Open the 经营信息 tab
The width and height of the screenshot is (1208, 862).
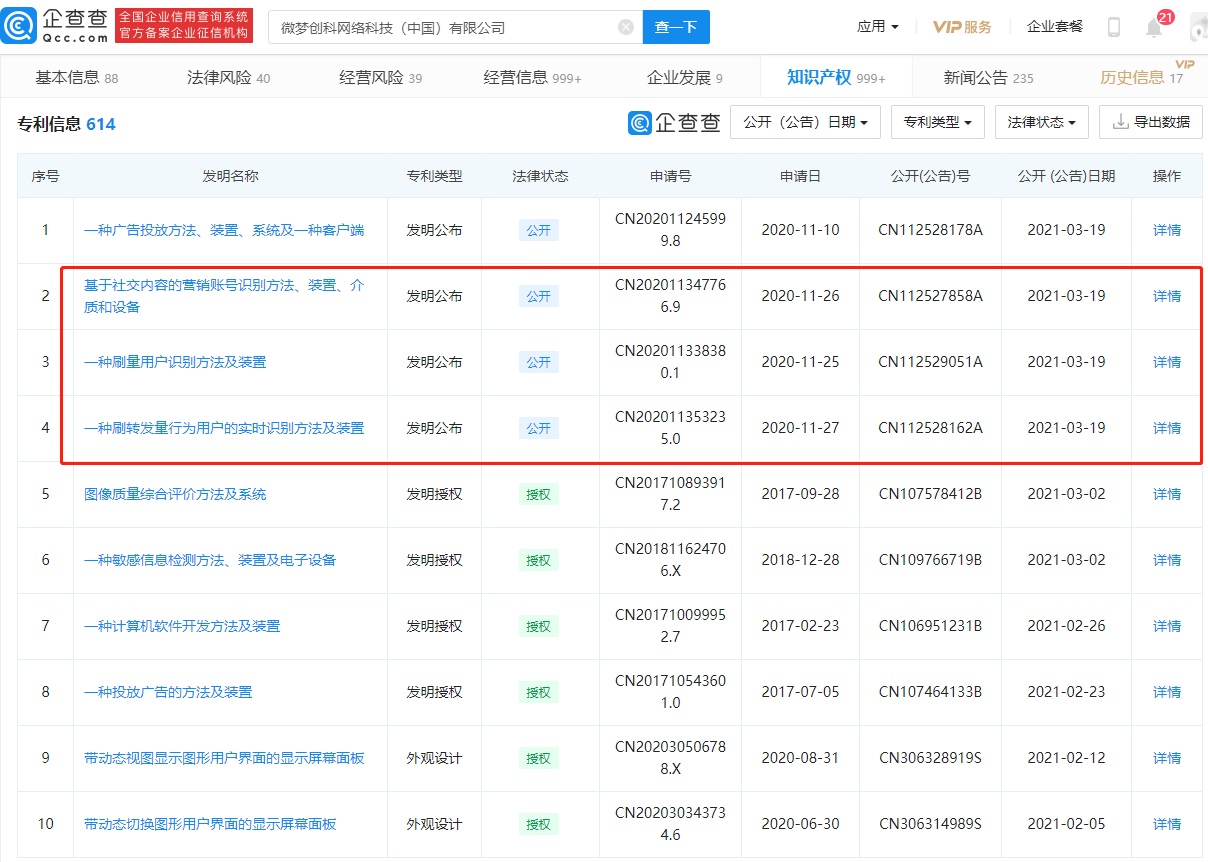point(532,78)
